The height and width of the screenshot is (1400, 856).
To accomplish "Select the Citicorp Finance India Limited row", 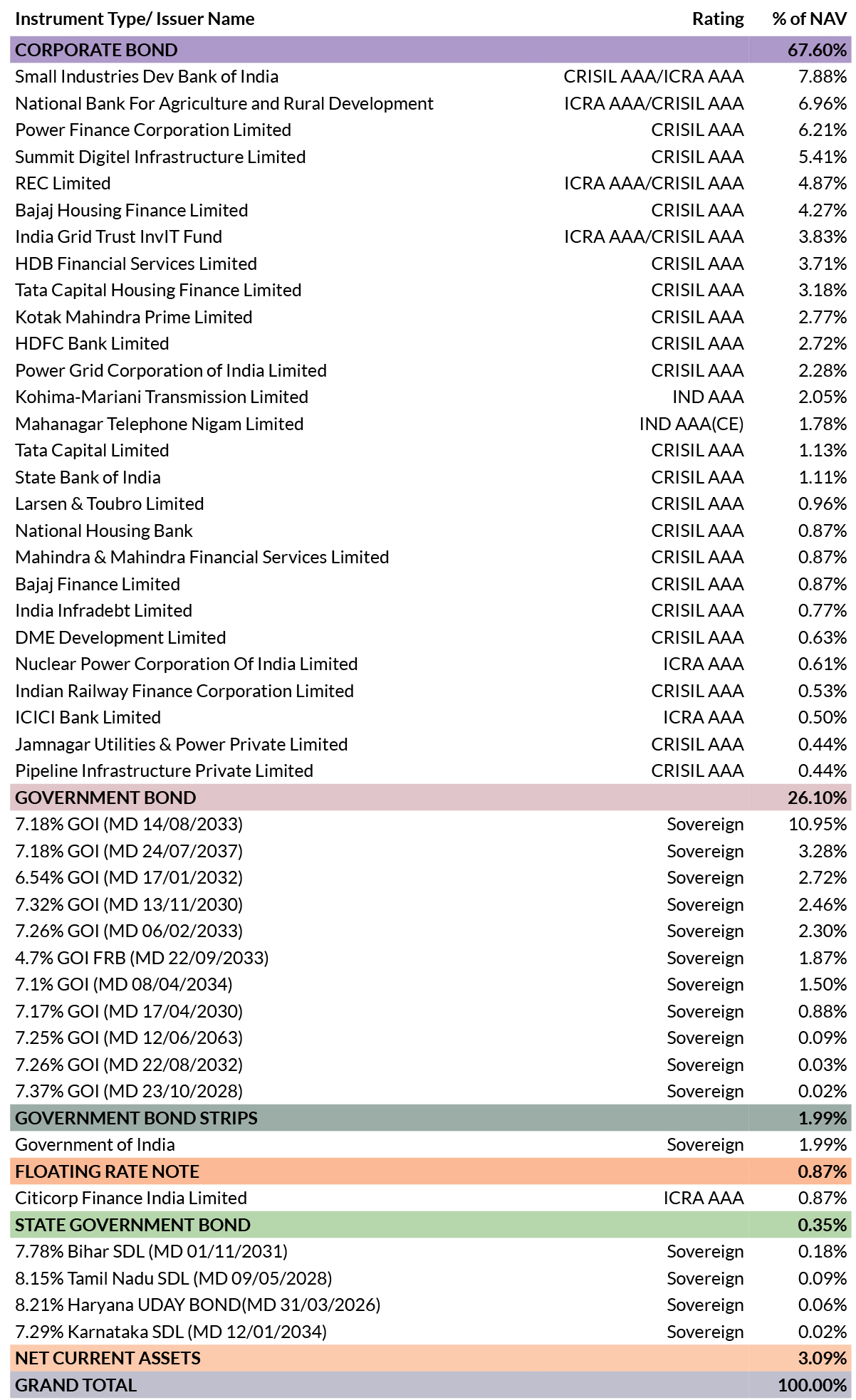I will click(431, 1198).
